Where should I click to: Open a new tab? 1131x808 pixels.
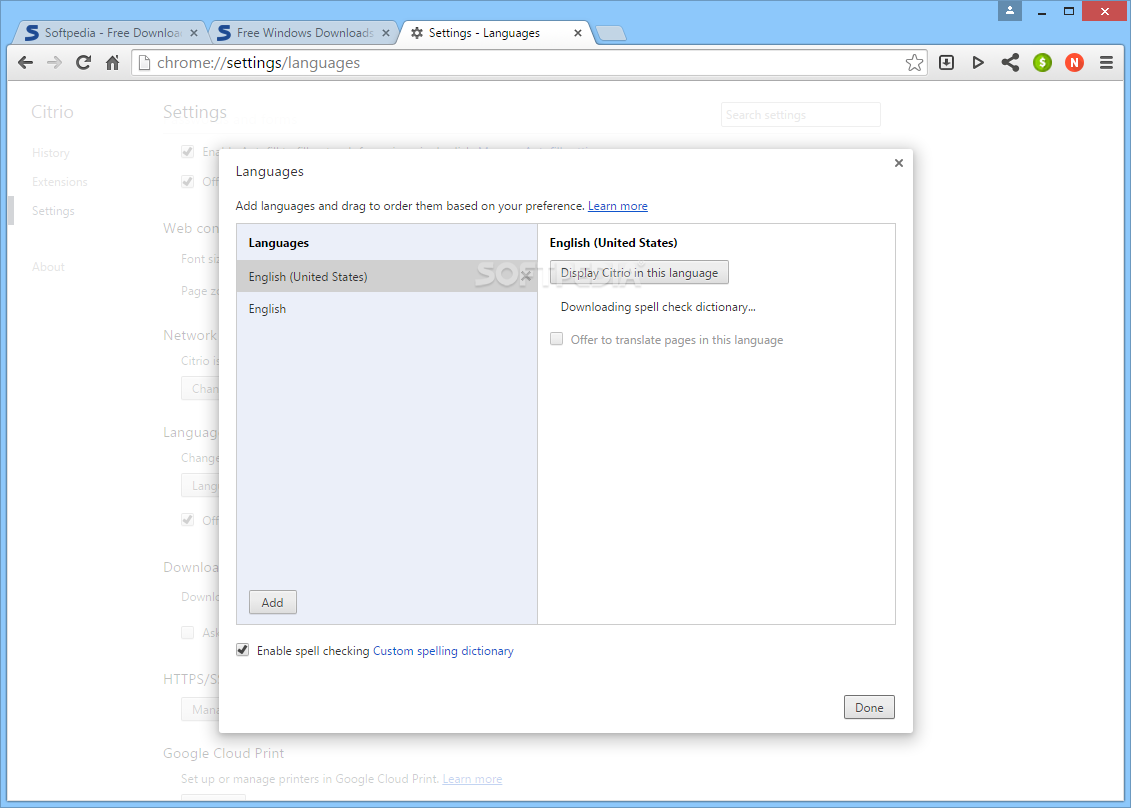tap(611, 33)
